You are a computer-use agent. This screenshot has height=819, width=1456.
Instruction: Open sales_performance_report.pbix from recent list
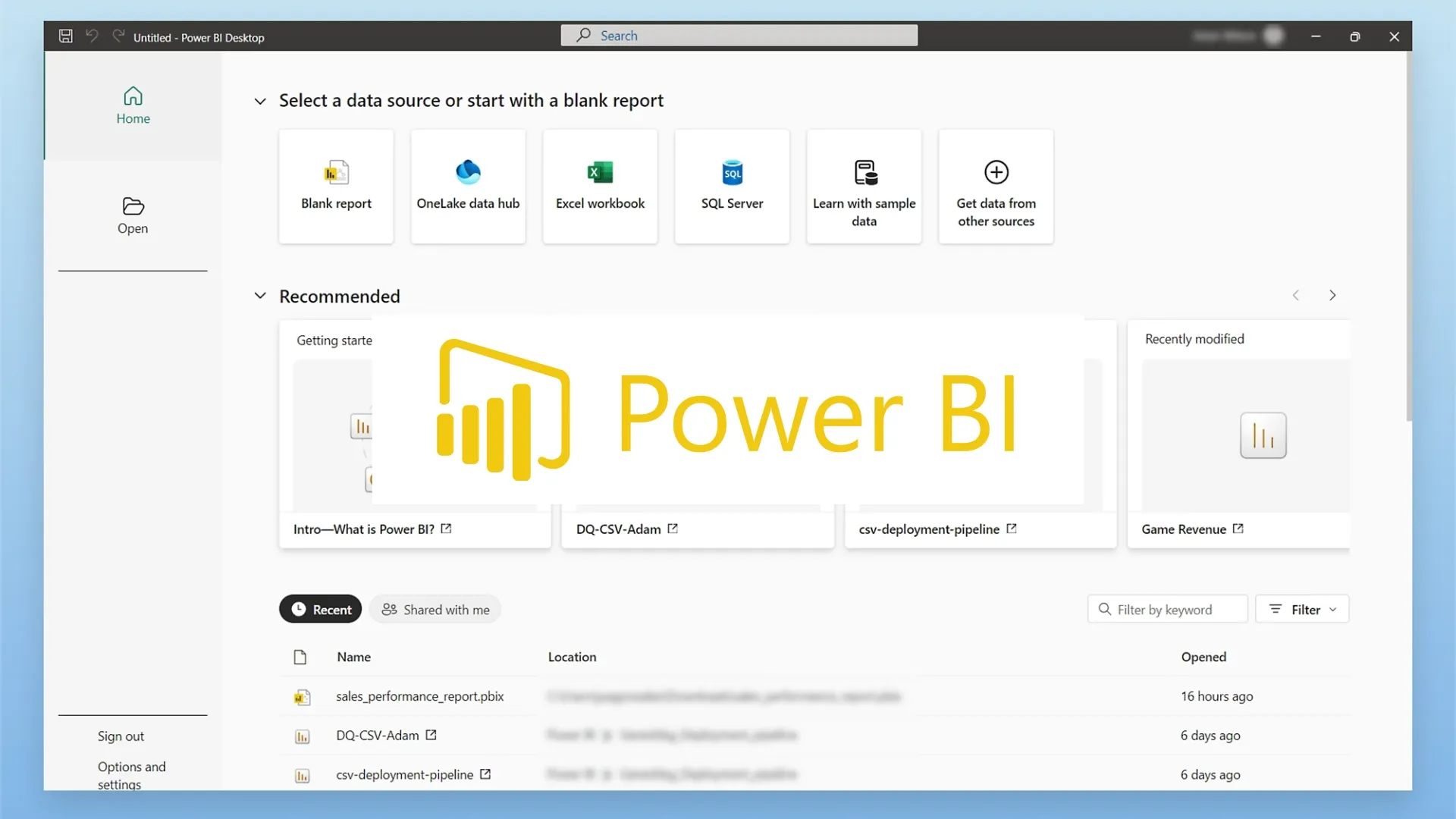(419, 696)
